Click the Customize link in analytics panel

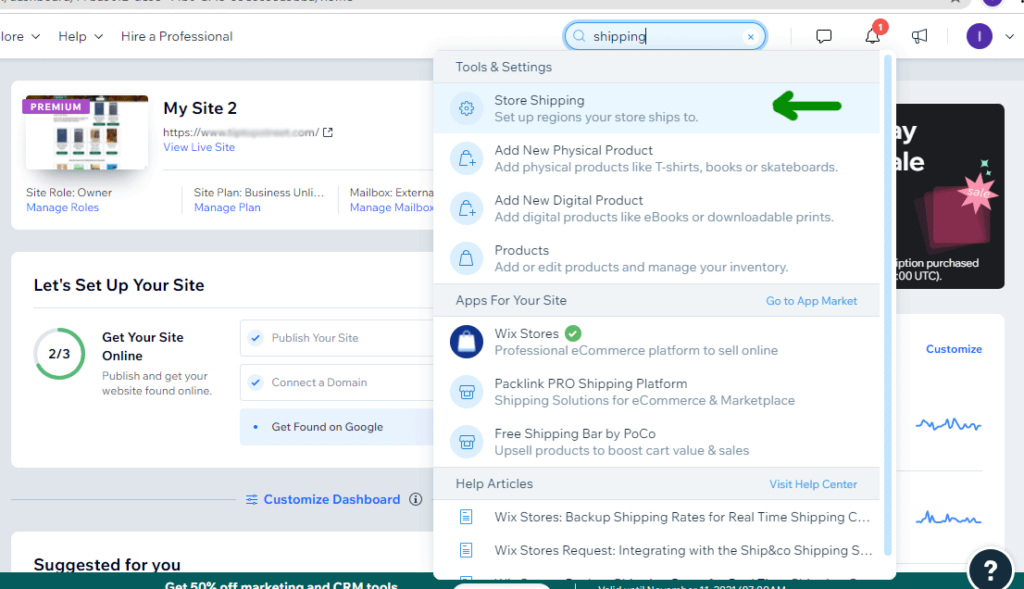(x=953, y=349)
